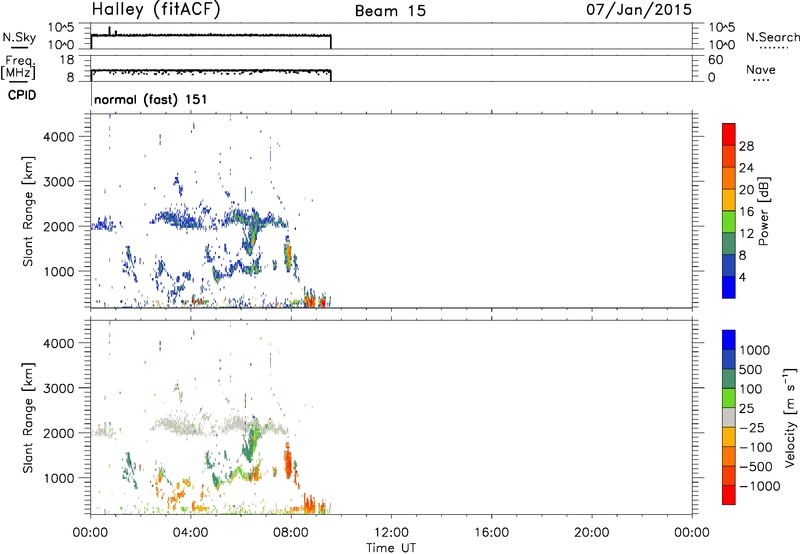Click the 3000 tick on velocity panel axis

(x=58, y=388)
